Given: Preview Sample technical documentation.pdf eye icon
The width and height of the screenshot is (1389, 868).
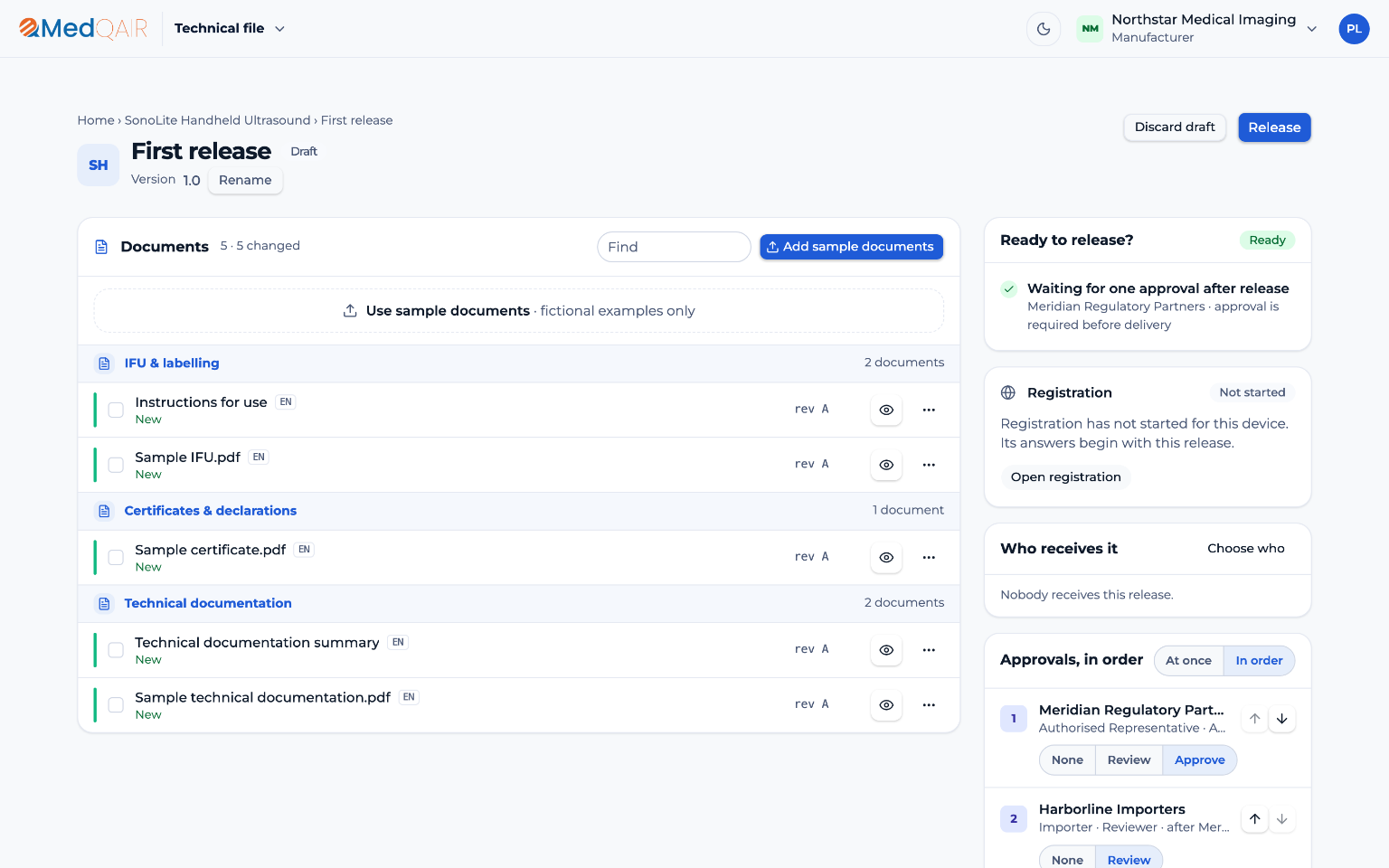Looking at the screenshot, I should (x=886, y=705).
